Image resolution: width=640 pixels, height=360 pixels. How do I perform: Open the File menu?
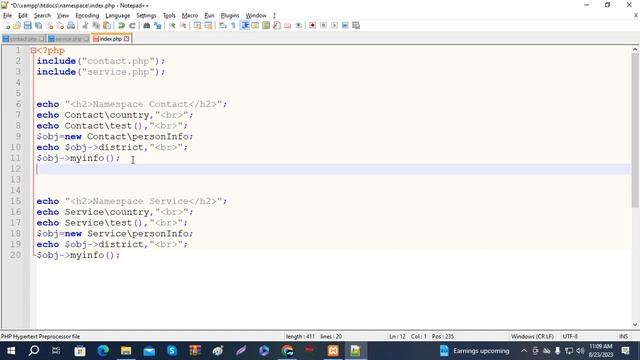click(7, 16)
